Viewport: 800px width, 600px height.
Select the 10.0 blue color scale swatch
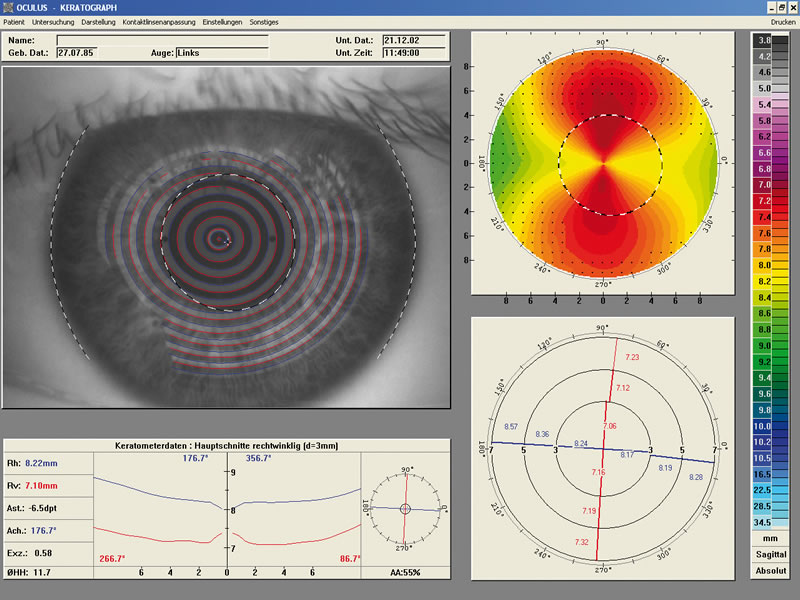[x=763, y=426]
